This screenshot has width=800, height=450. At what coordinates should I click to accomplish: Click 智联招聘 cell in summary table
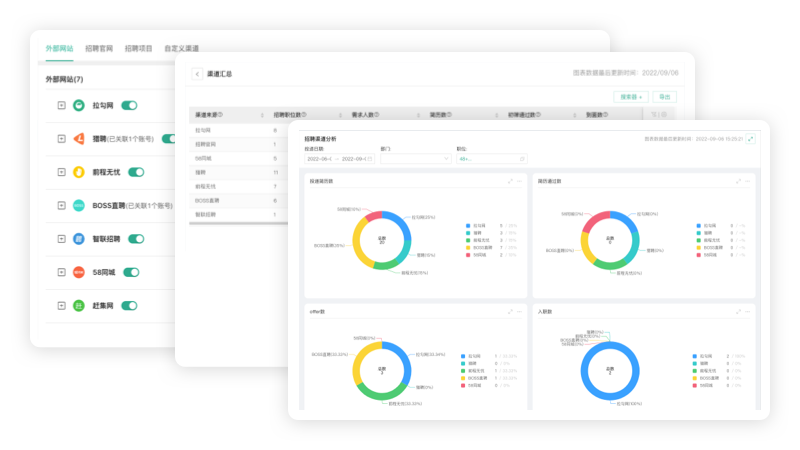pyautogui.click(x=206, y=215)
